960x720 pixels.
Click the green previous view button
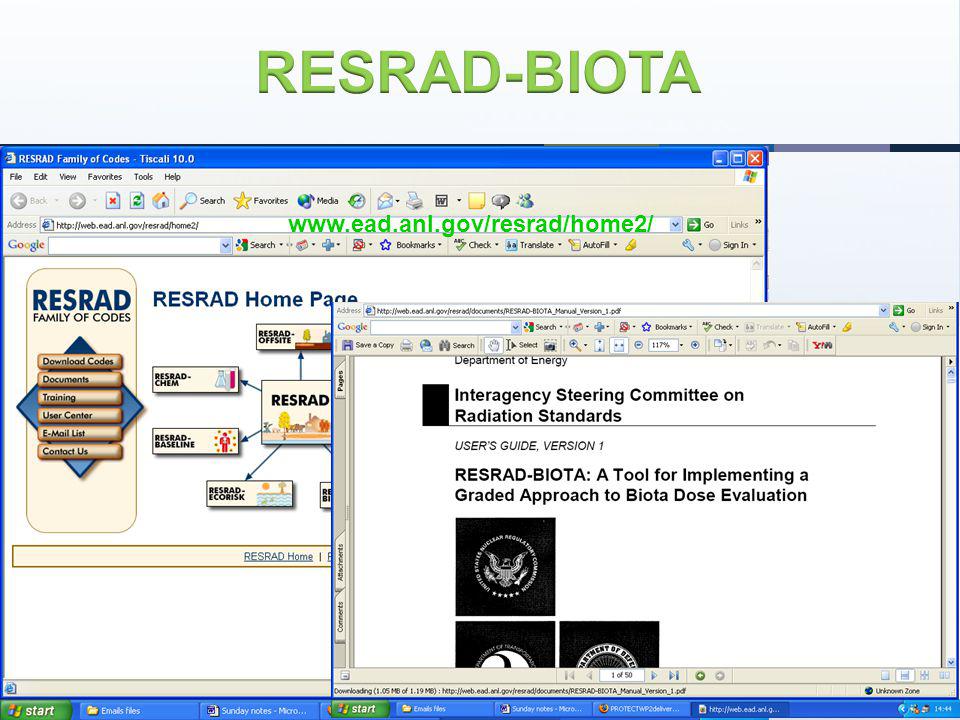click(700, 675)
